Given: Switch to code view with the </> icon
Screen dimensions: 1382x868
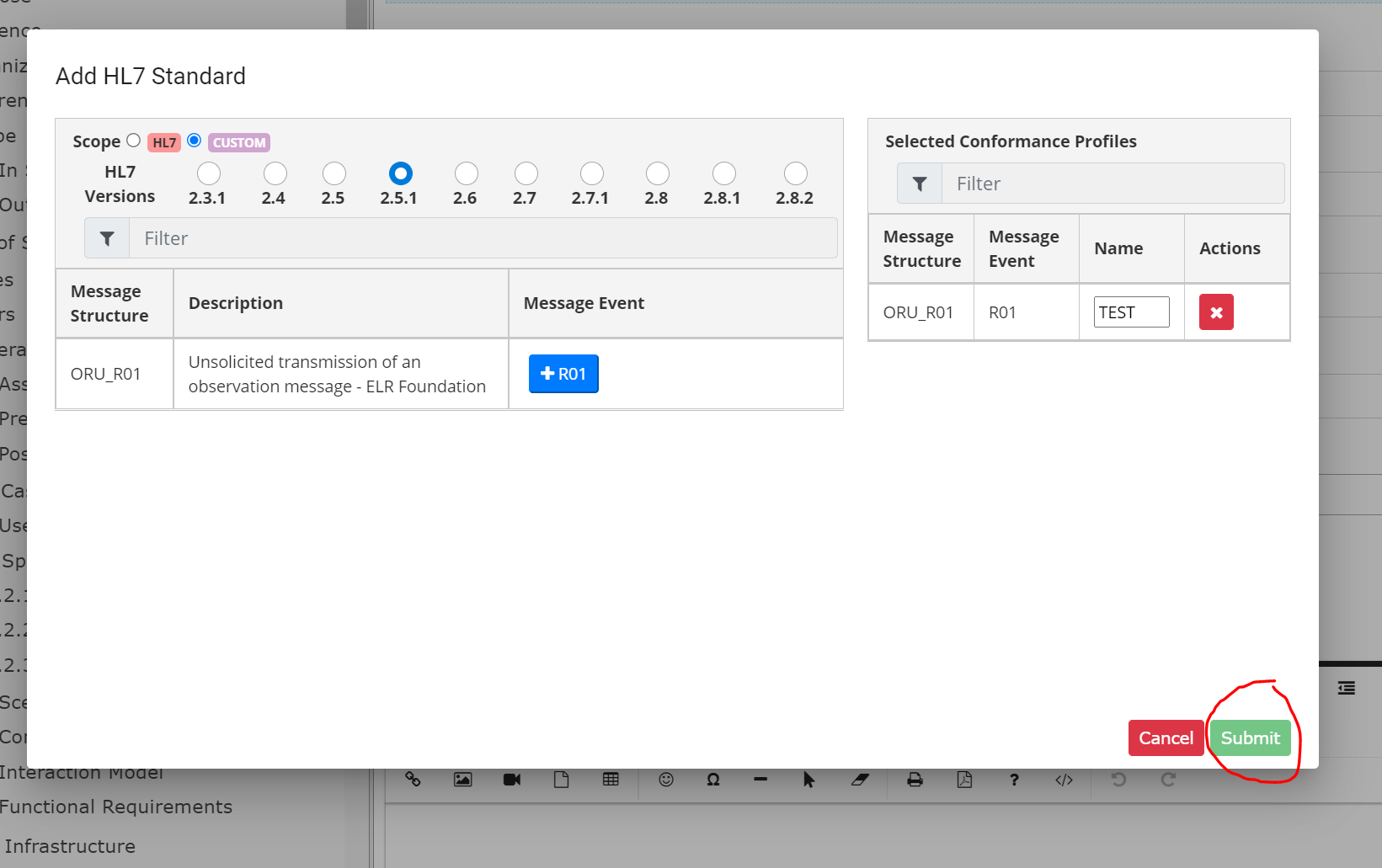Looking at the screenshot, I should click(x=1064, y=780).
